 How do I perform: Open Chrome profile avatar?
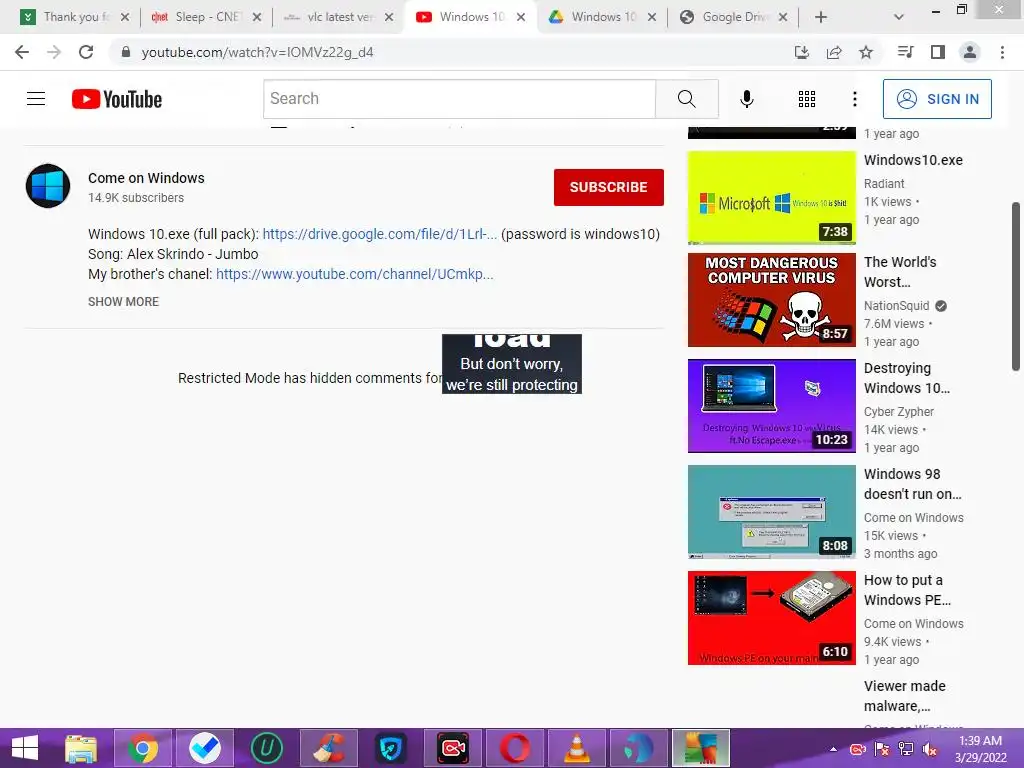pos(970,52)
